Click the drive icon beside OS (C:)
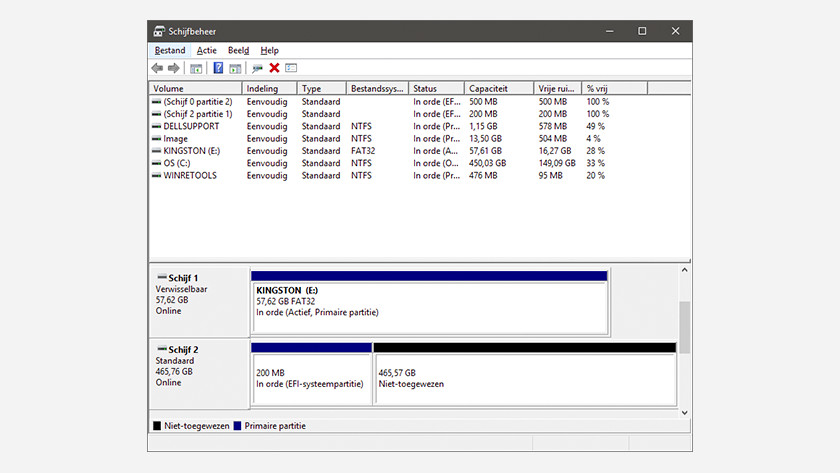Viewport: 840px width, 473px height. 156,163
